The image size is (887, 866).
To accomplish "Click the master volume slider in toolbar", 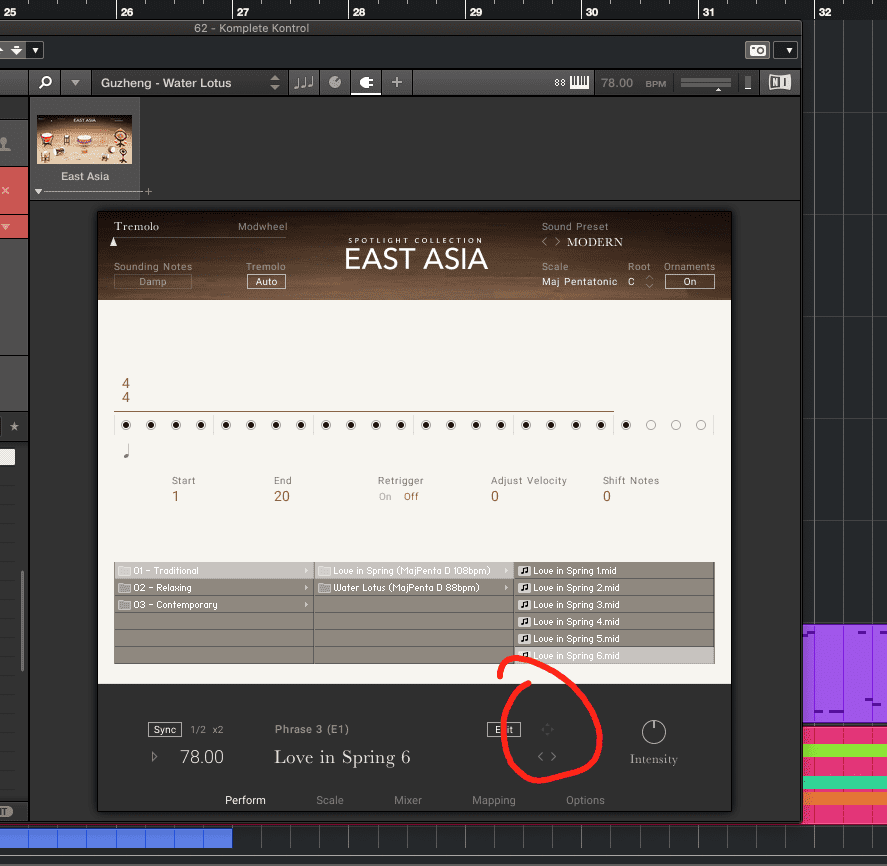I will click(706, 83).
